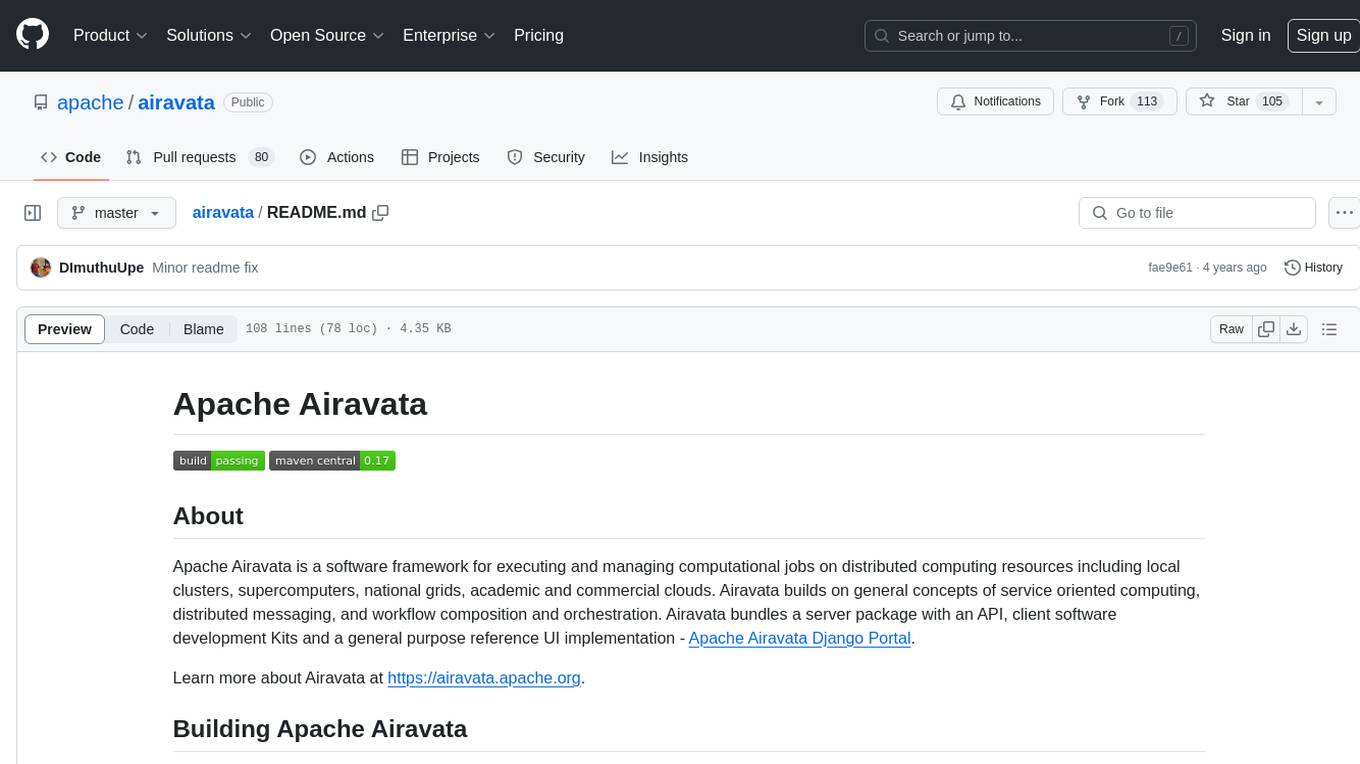
Task: Click the About heading
Action: (x=208, y=516)
